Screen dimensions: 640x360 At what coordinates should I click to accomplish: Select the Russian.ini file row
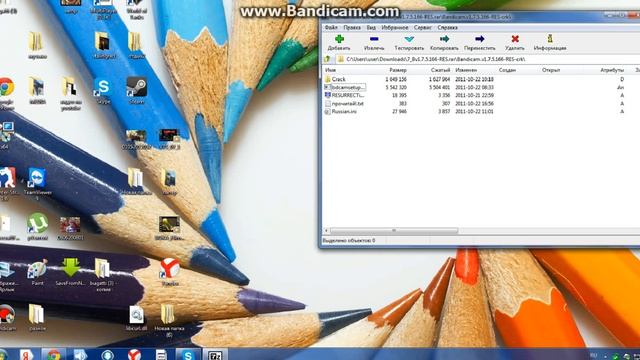[x=340, y=111]
